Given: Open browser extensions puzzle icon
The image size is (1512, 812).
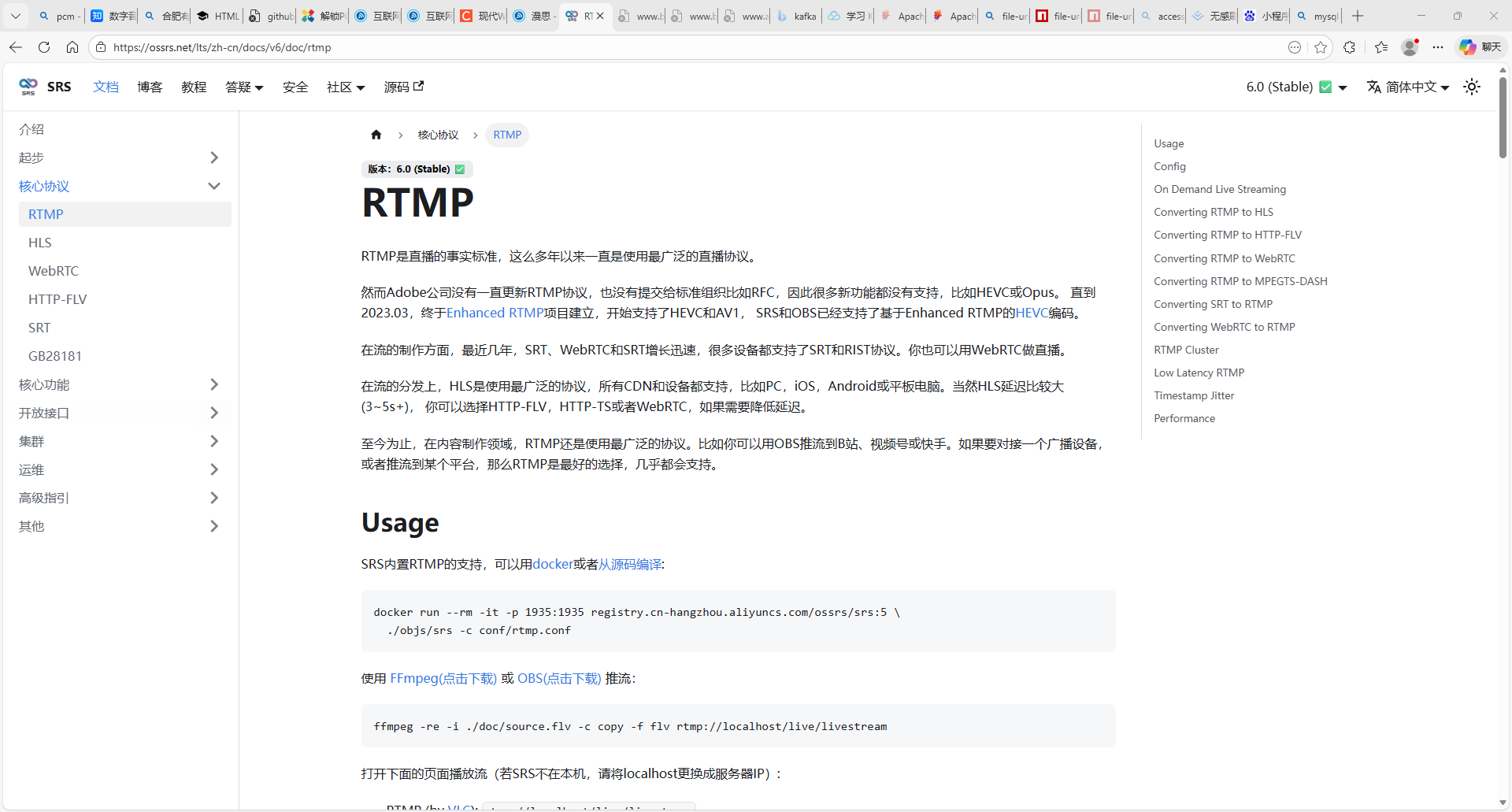Looking at the screenshot, I should pyautogui.click(x=1350, y=47).
